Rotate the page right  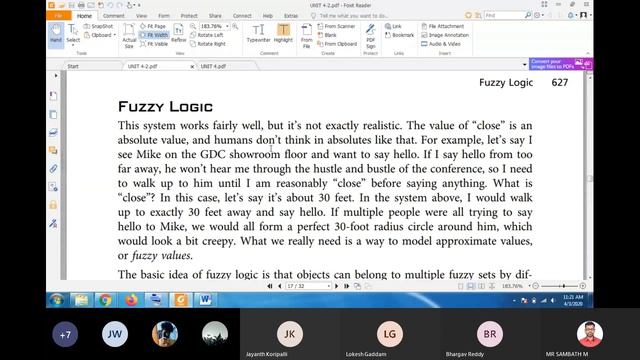click(208, 44)
